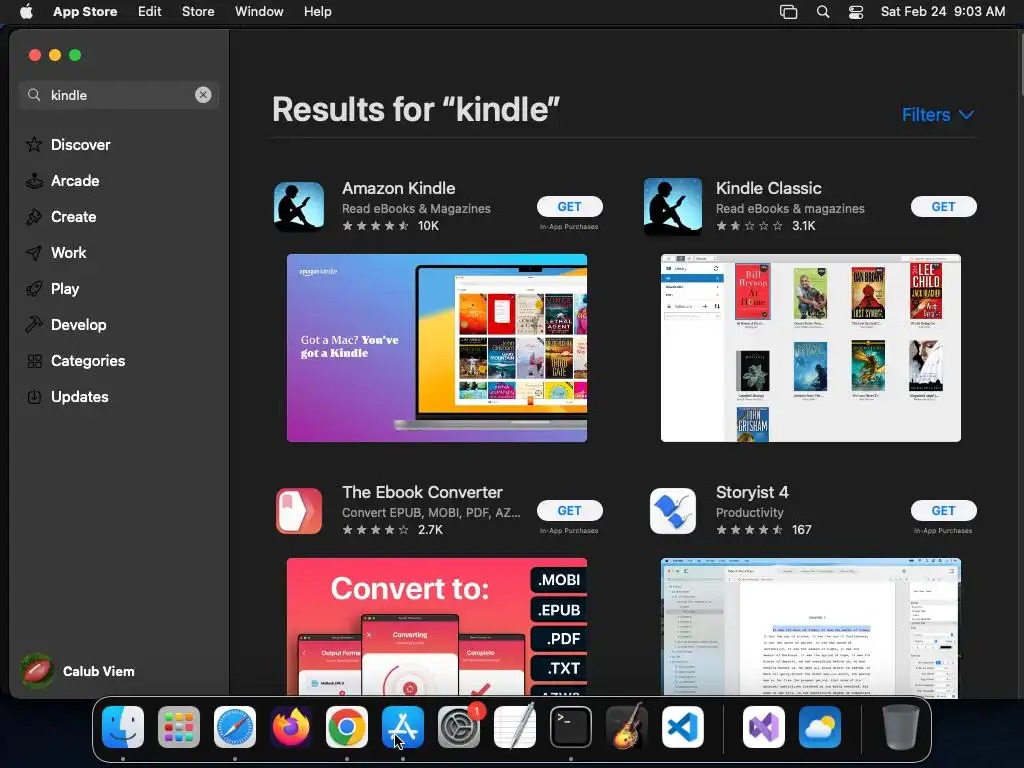Open Finder from the dock
The height and width of the screenshot is (768, 1024).
(x=123, y=727)
